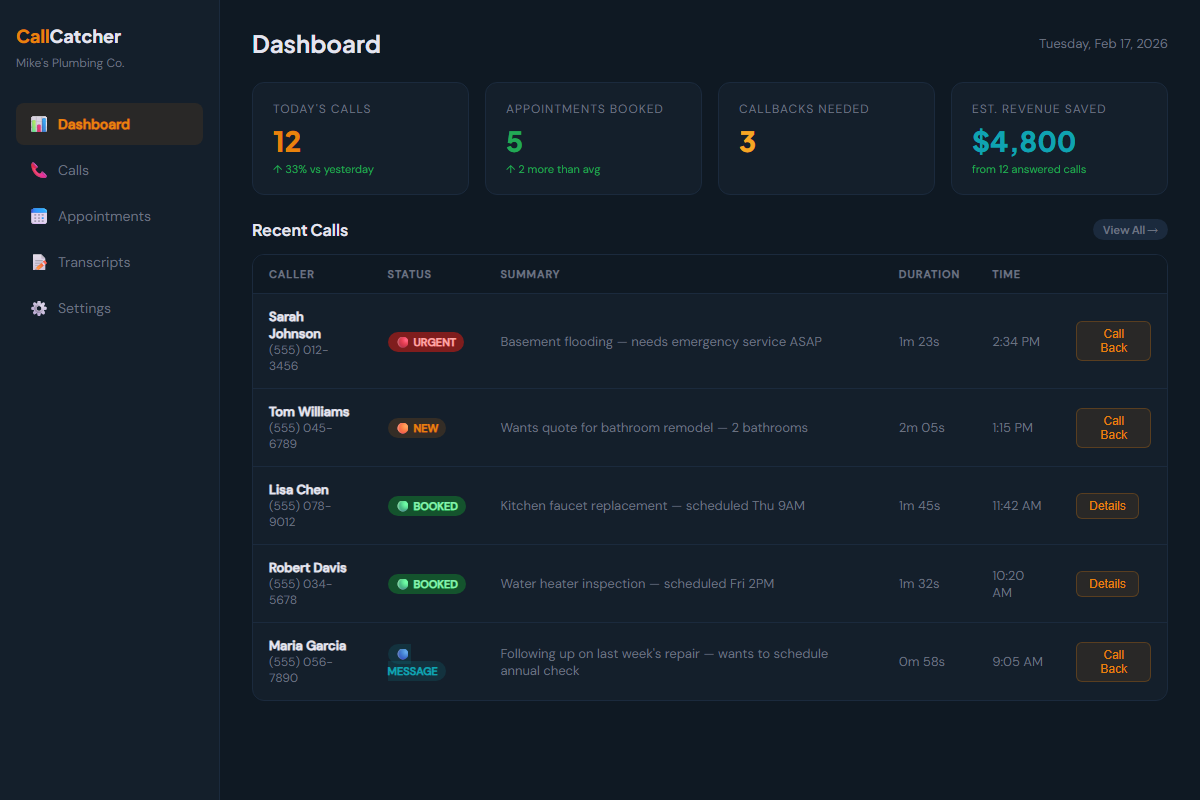The height and width of the screenshot is (800, 1200).
Task: Open Appointments via the calendar icon
Action: pos(39,215)
